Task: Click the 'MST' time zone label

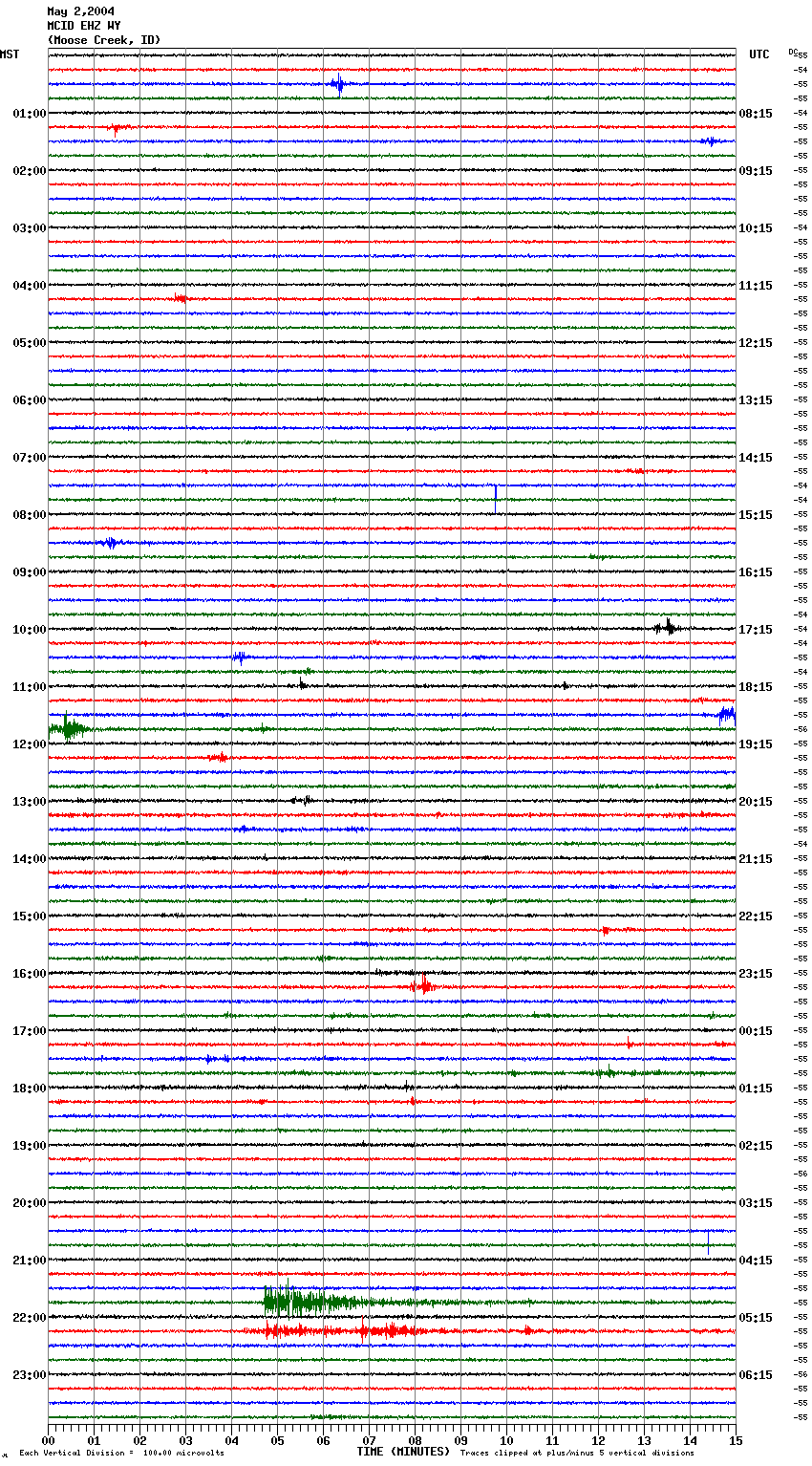Action: coord(10,54)
